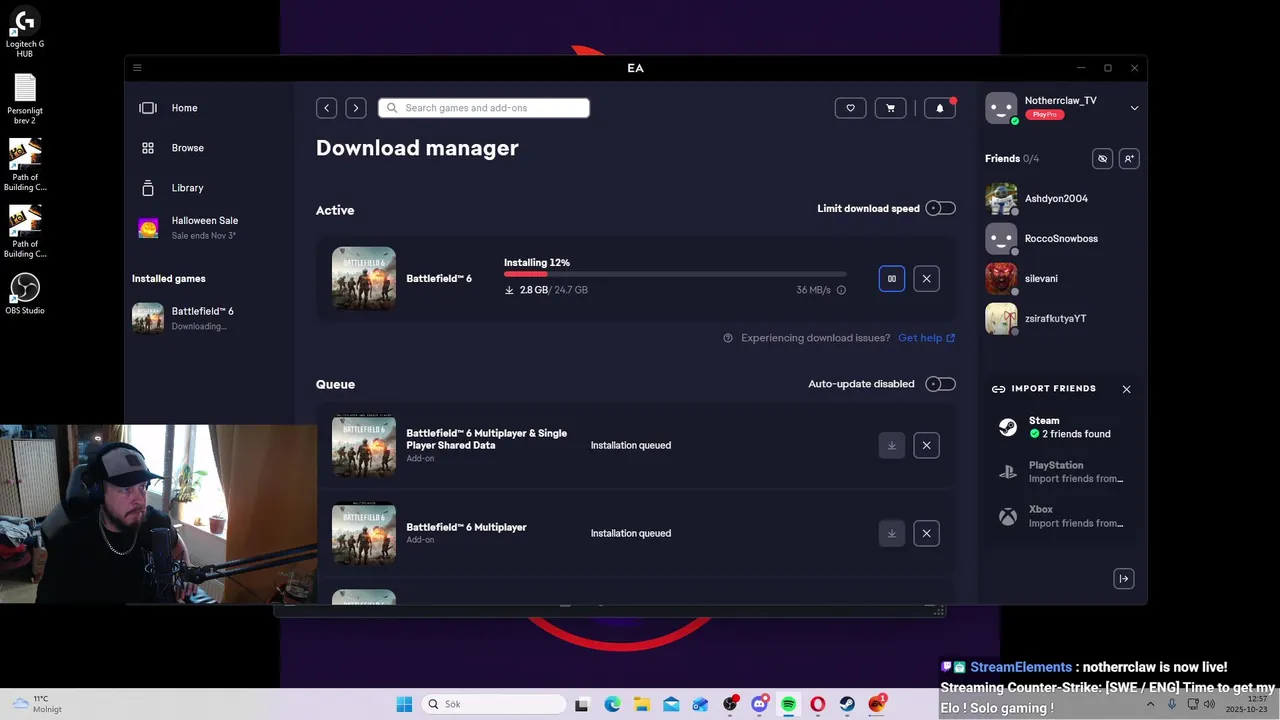Open Opera browser from taskbar
This screenshot has height=720, width=1280.
[x=818, y=704]
